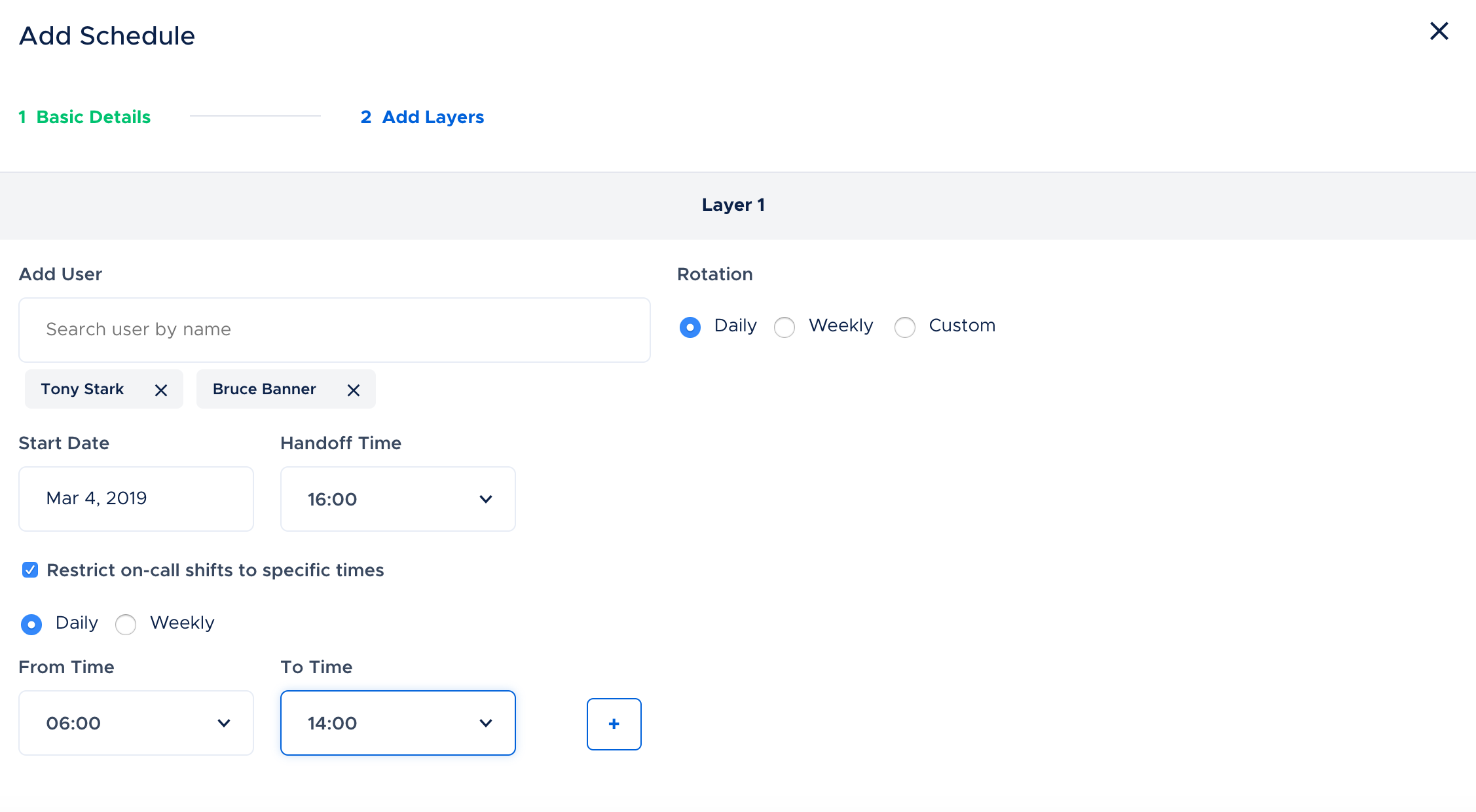This screenshot has width=1476, height=812.
Task: Choose Custom rotation option
Action: point(905,327)
